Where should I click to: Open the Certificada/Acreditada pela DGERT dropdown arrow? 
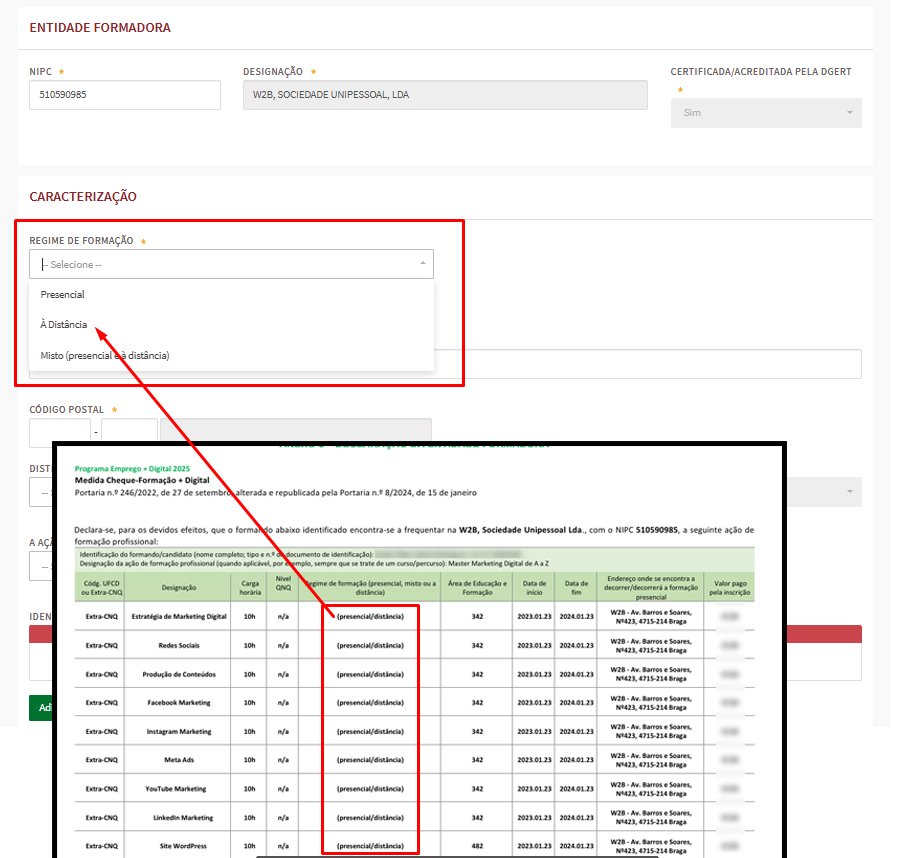850,113
